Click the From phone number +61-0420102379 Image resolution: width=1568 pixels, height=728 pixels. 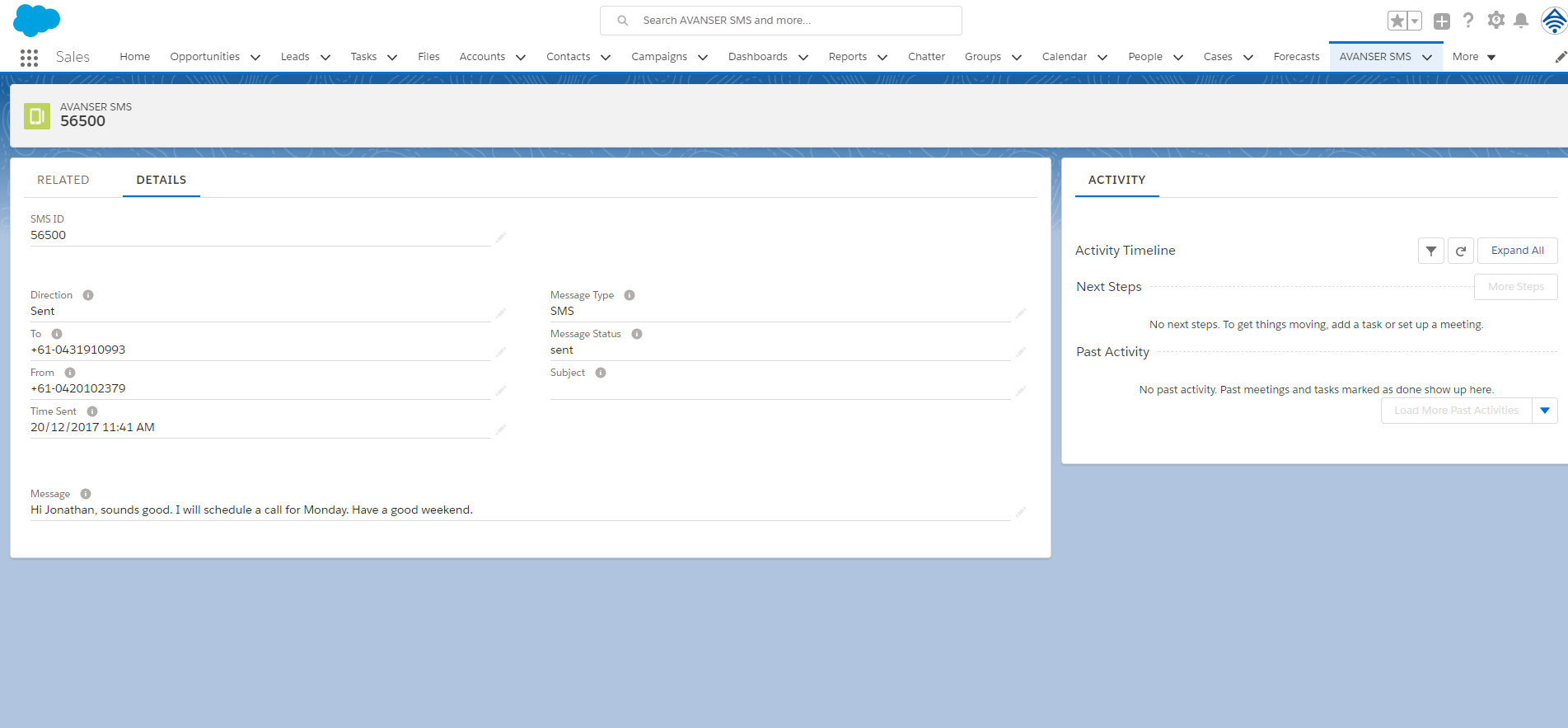click(78, 388)
